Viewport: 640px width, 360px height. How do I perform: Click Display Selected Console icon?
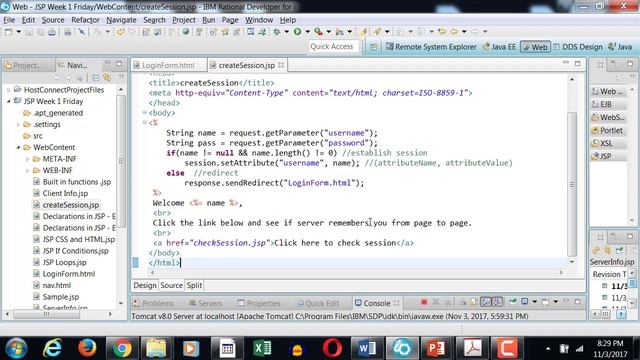pyautogui.click(x=524, y=302)
